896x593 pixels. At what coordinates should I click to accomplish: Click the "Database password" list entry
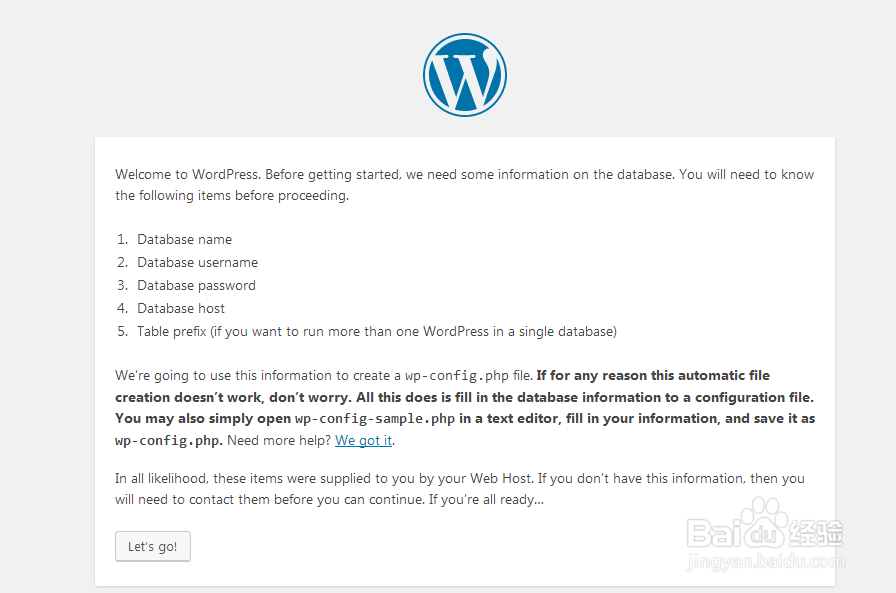(196, 286)
